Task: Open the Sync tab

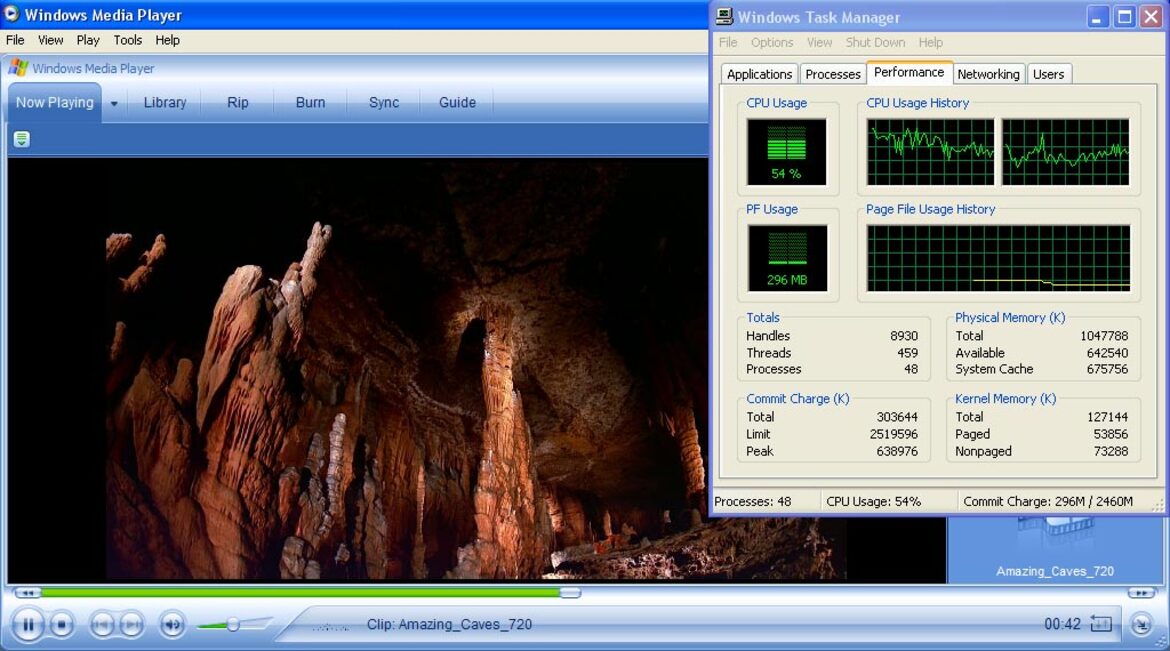Action: 384,102
